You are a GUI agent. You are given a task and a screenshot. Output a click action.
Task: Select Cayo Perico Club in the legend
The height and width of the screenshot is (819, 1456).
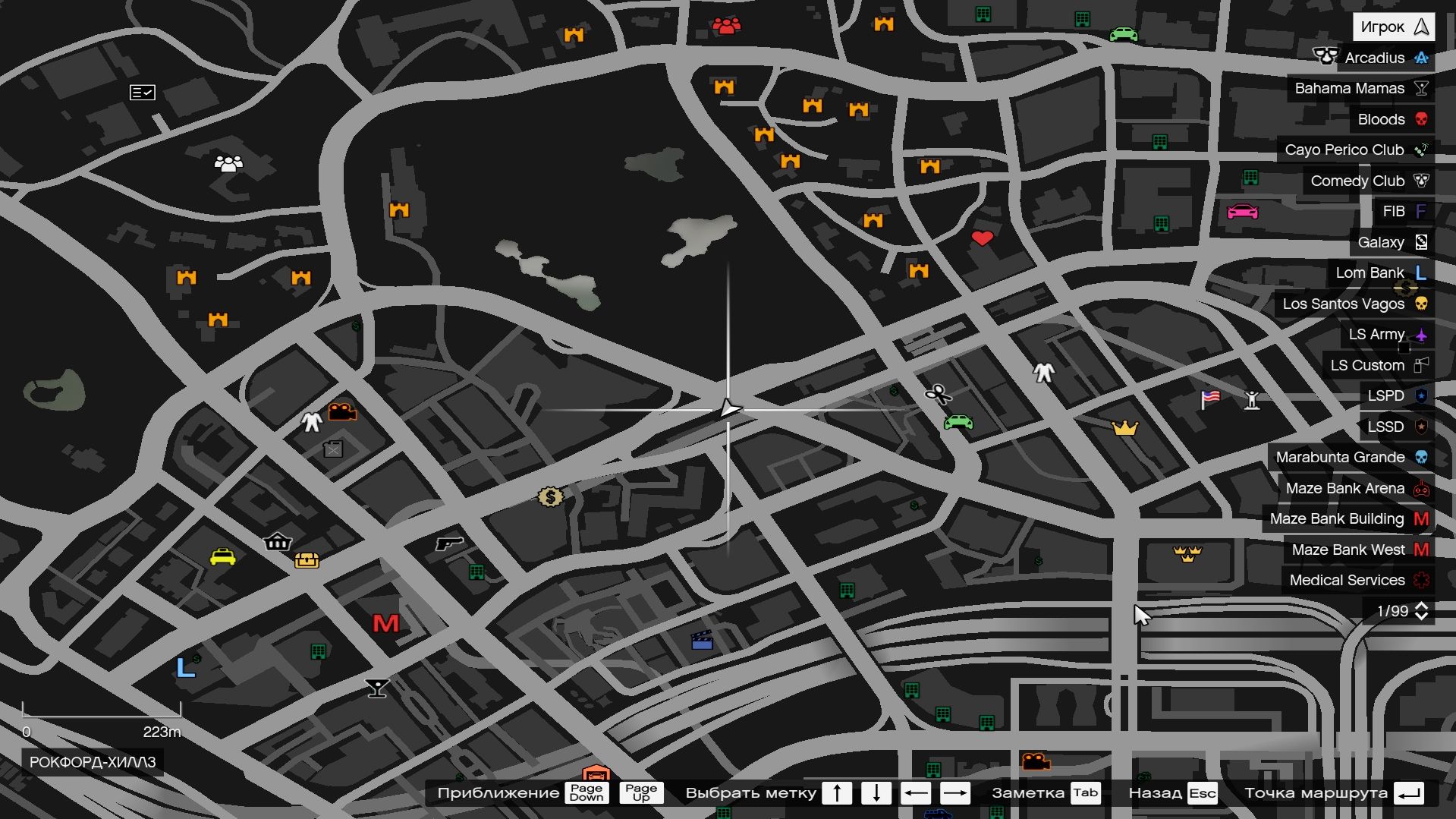click(1356, 150)
